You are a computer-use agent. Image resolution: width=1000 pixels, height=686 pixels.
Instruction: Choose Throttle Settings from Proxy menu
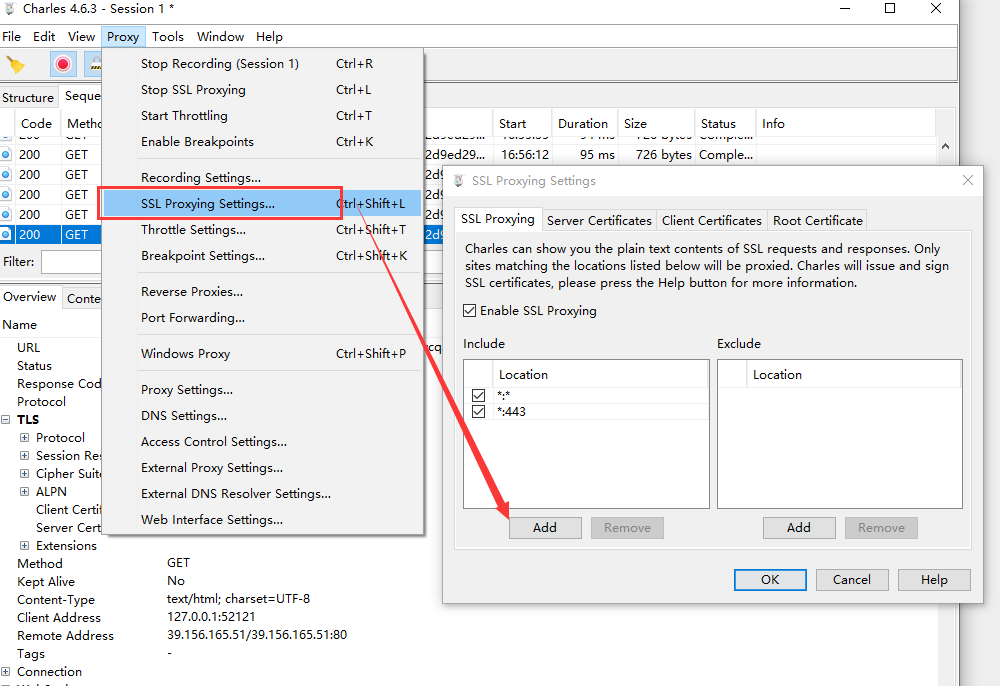click(193, 230)
